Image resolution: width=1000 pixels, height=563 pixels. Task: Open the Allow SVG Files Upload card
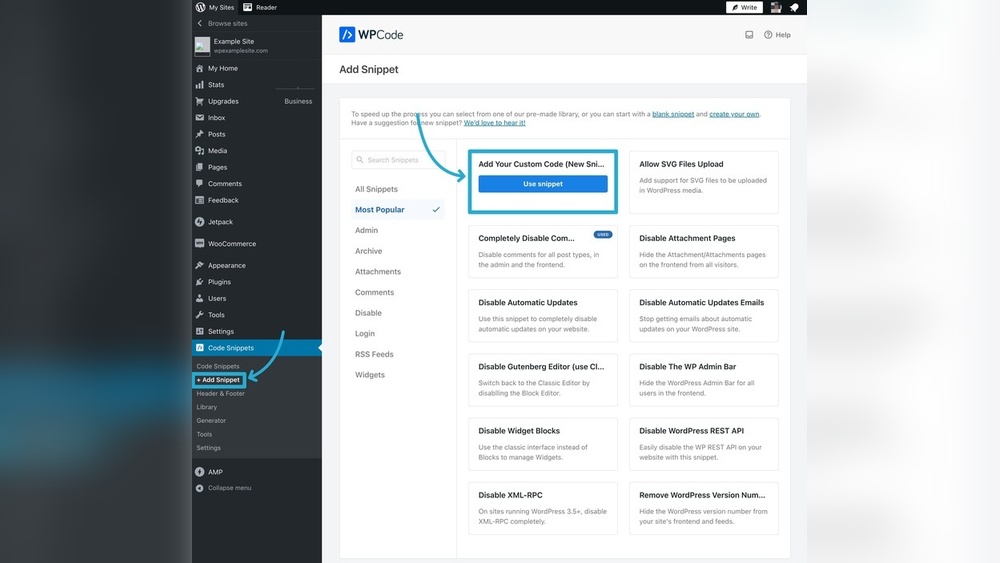pyautogui.click(x=703, y=182)
